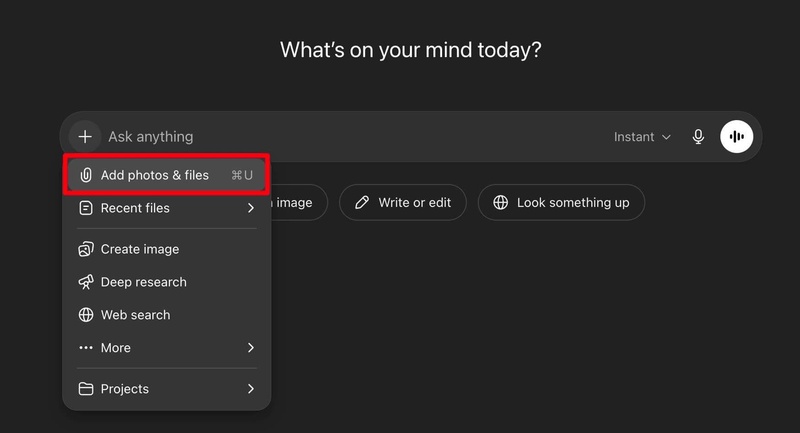This screenshot has height=433, width=800.
Task: Click the microphone dictation icon
Action: pyautogui.click(x=698, y=137)
